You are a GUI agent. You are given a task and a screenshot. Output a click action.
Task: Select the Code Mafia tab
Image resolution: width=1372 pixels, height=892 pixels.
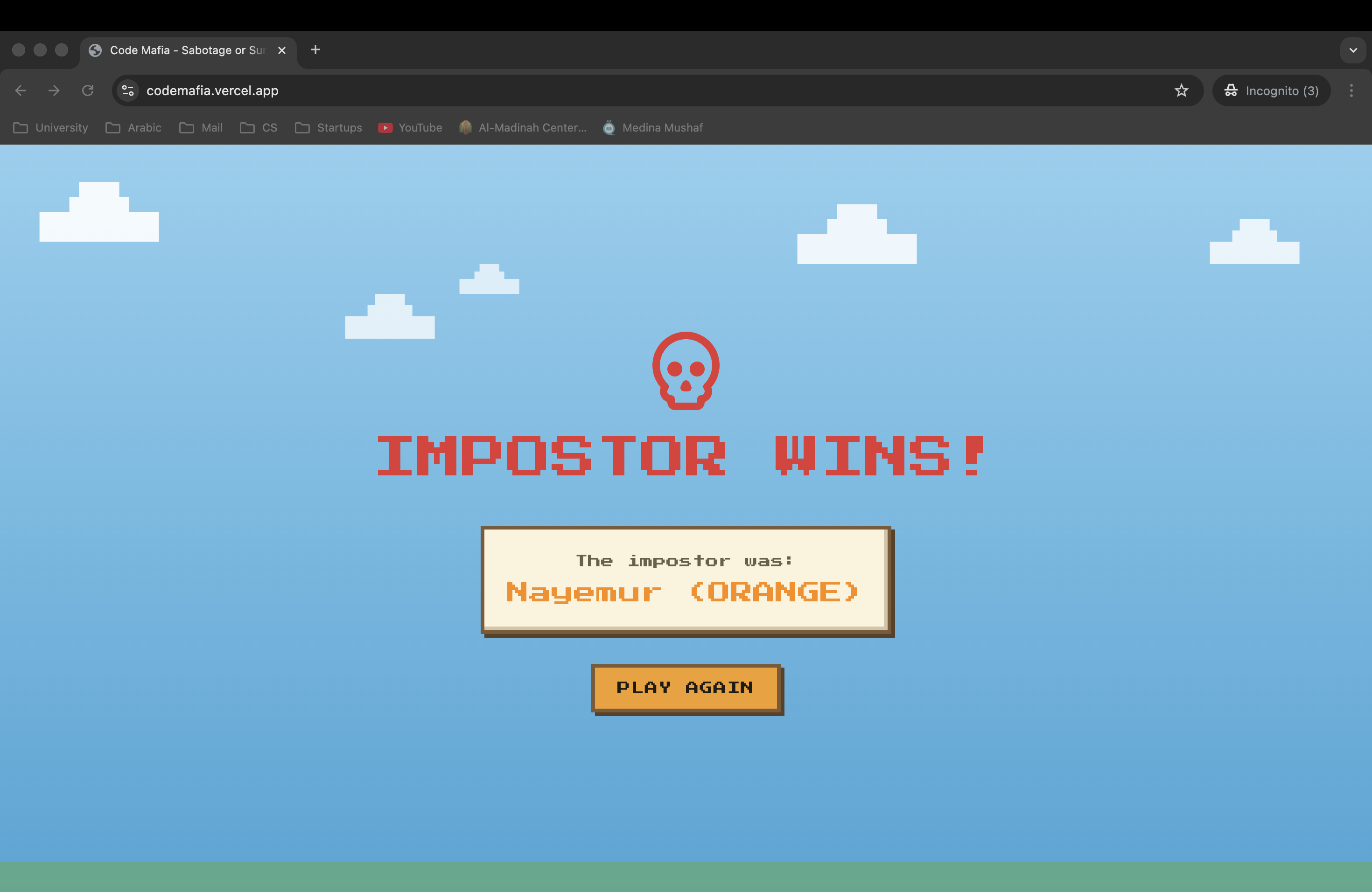click(x=179, y=50)
